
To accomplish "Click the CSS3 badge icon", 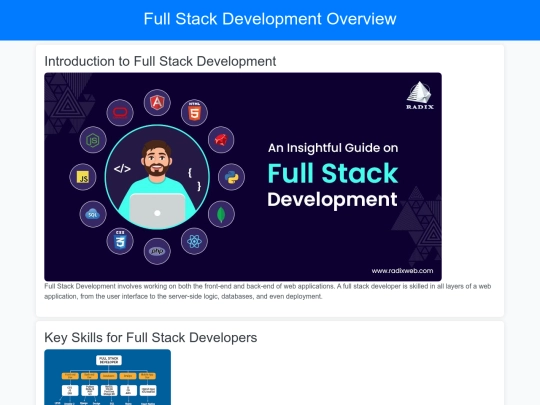I will 120,241.
